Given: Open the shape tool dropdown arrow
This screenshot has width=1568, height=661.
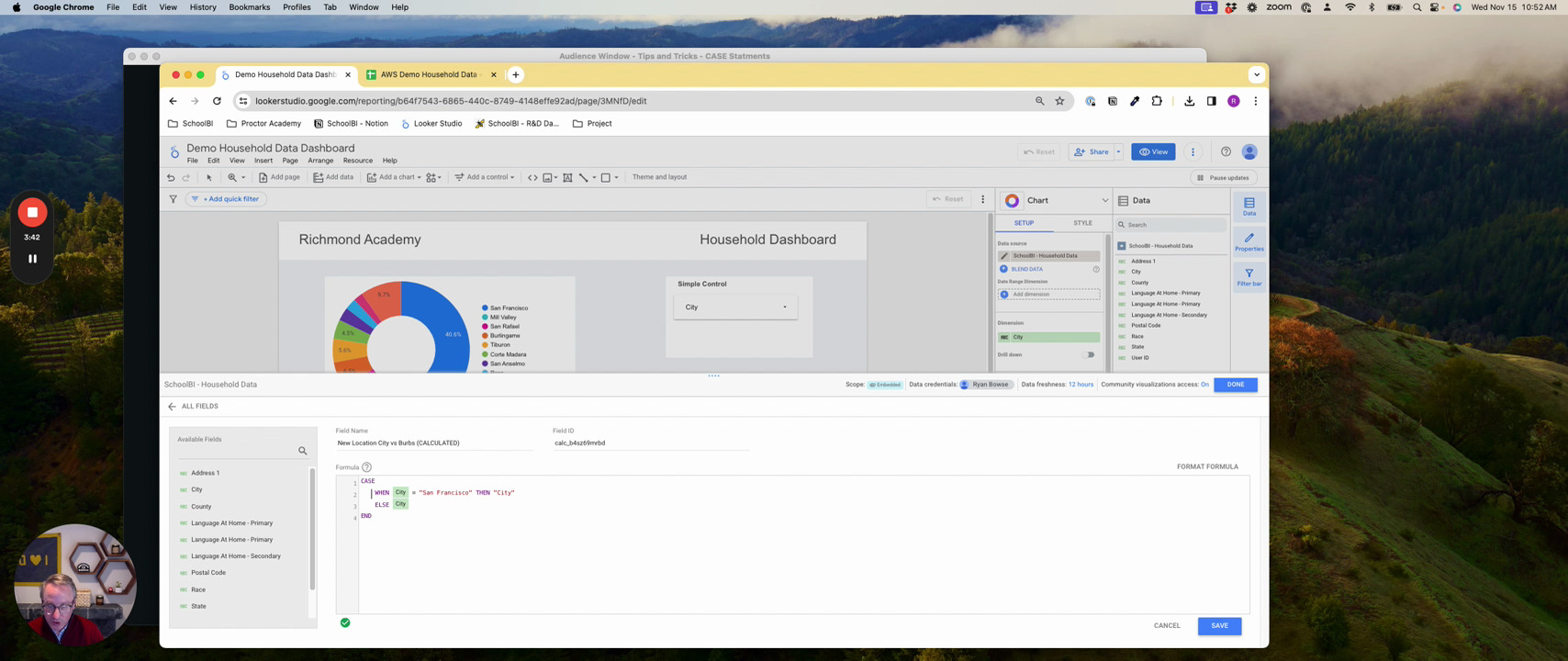Looking at the screenshot, I should pyautogui.click(x=616, y=177).
